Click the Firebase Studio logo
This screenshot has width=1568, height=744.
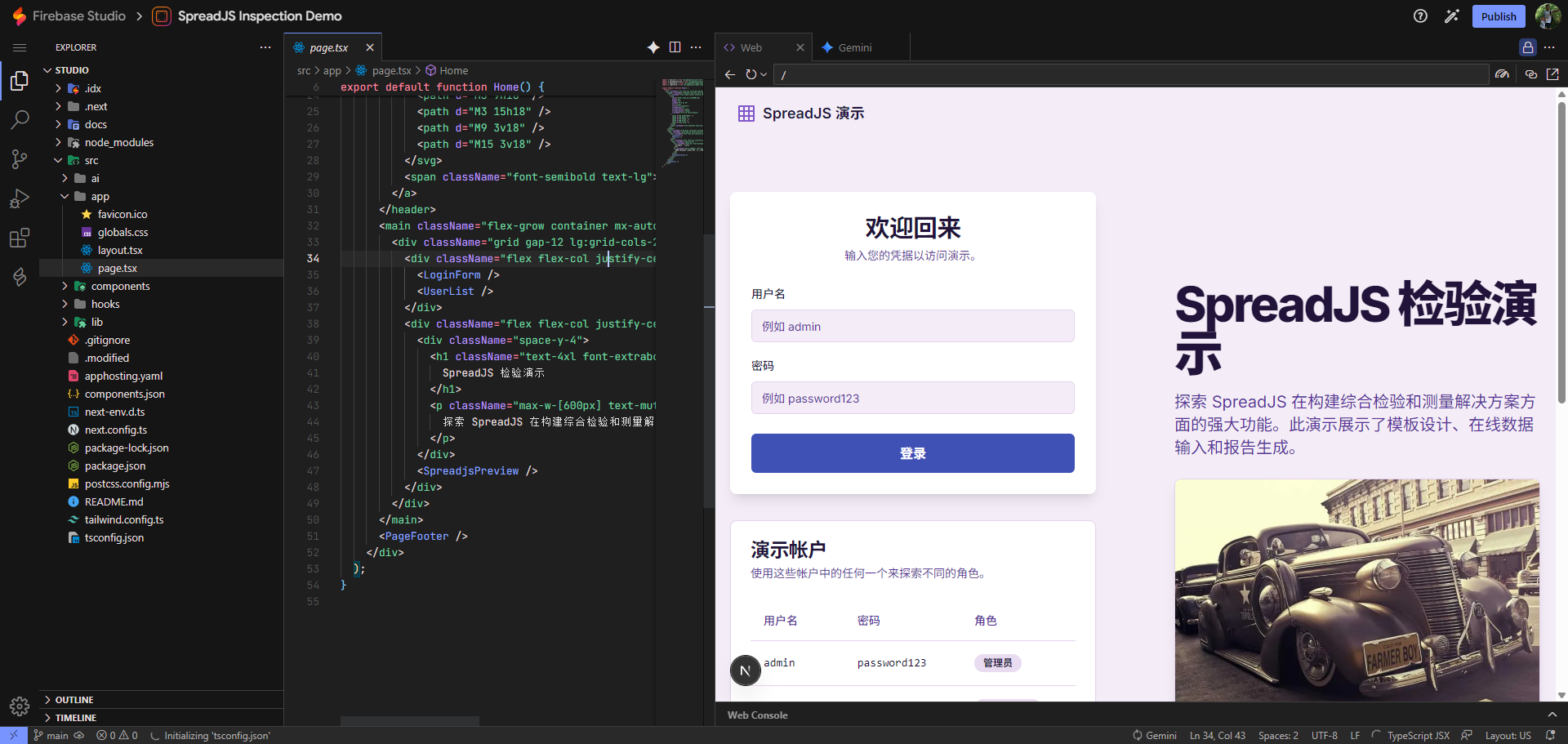point(19,16)
